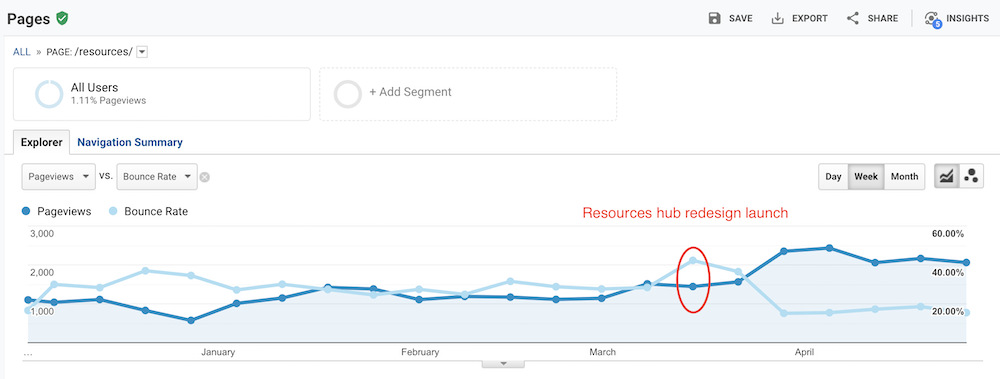Click the circled Pageviews data point
This screenshot has height=379, width=1000.
click(693, 286)
